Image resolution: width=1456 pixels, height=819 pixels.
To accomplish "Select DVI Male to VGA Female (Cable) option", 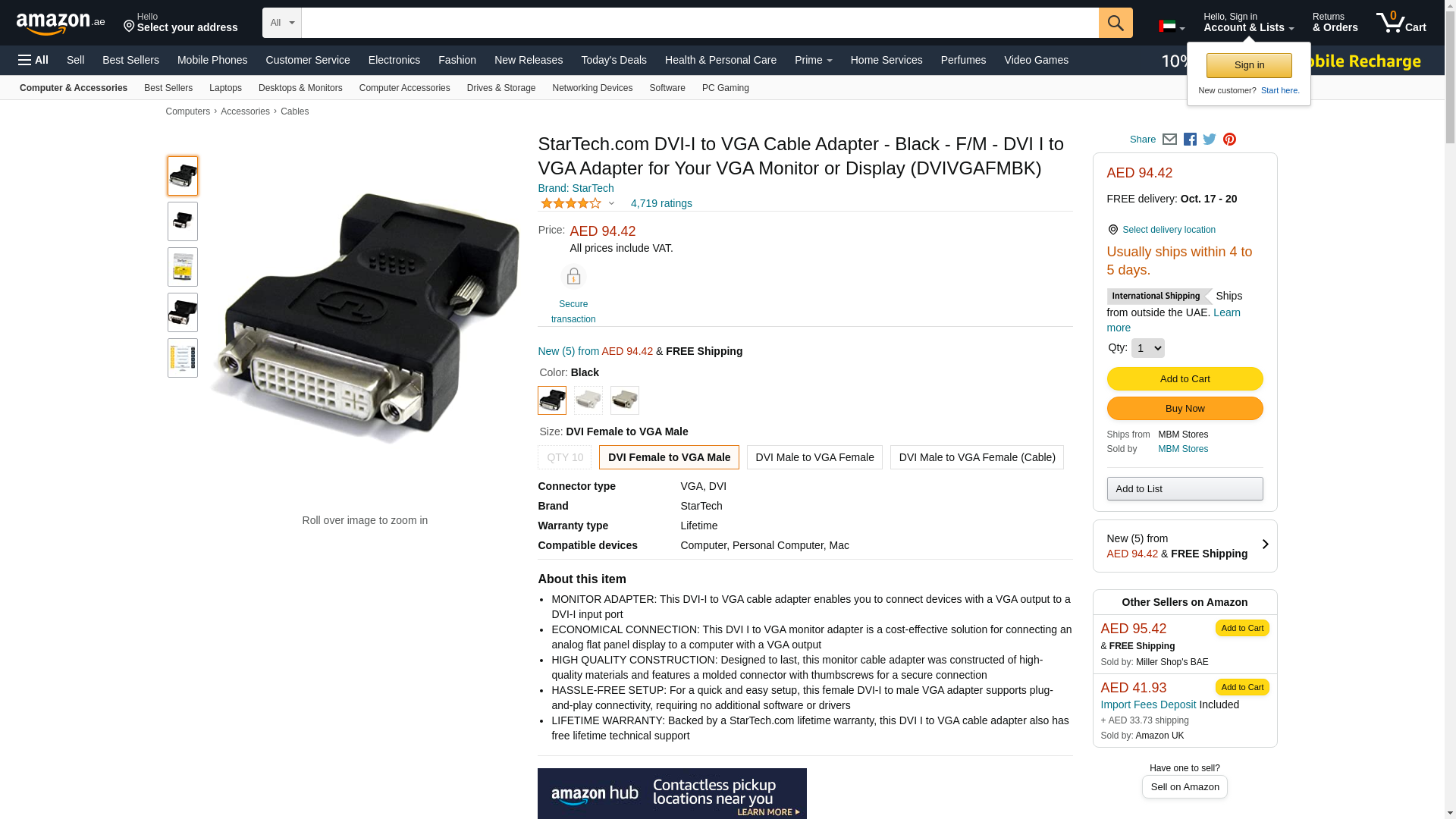I will pos(977,457).
